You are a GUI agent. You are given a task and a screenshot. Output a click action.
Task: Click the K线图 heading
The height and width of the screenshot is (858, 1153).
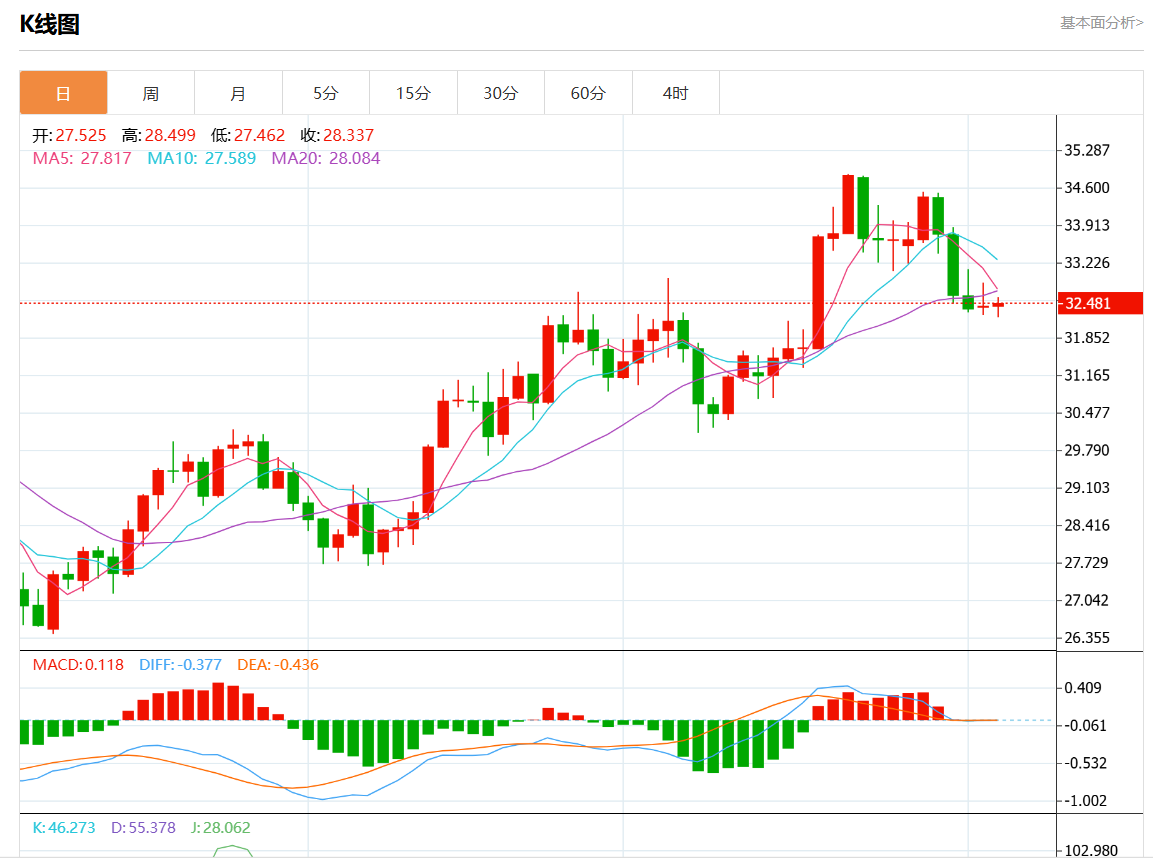(49, 24)
